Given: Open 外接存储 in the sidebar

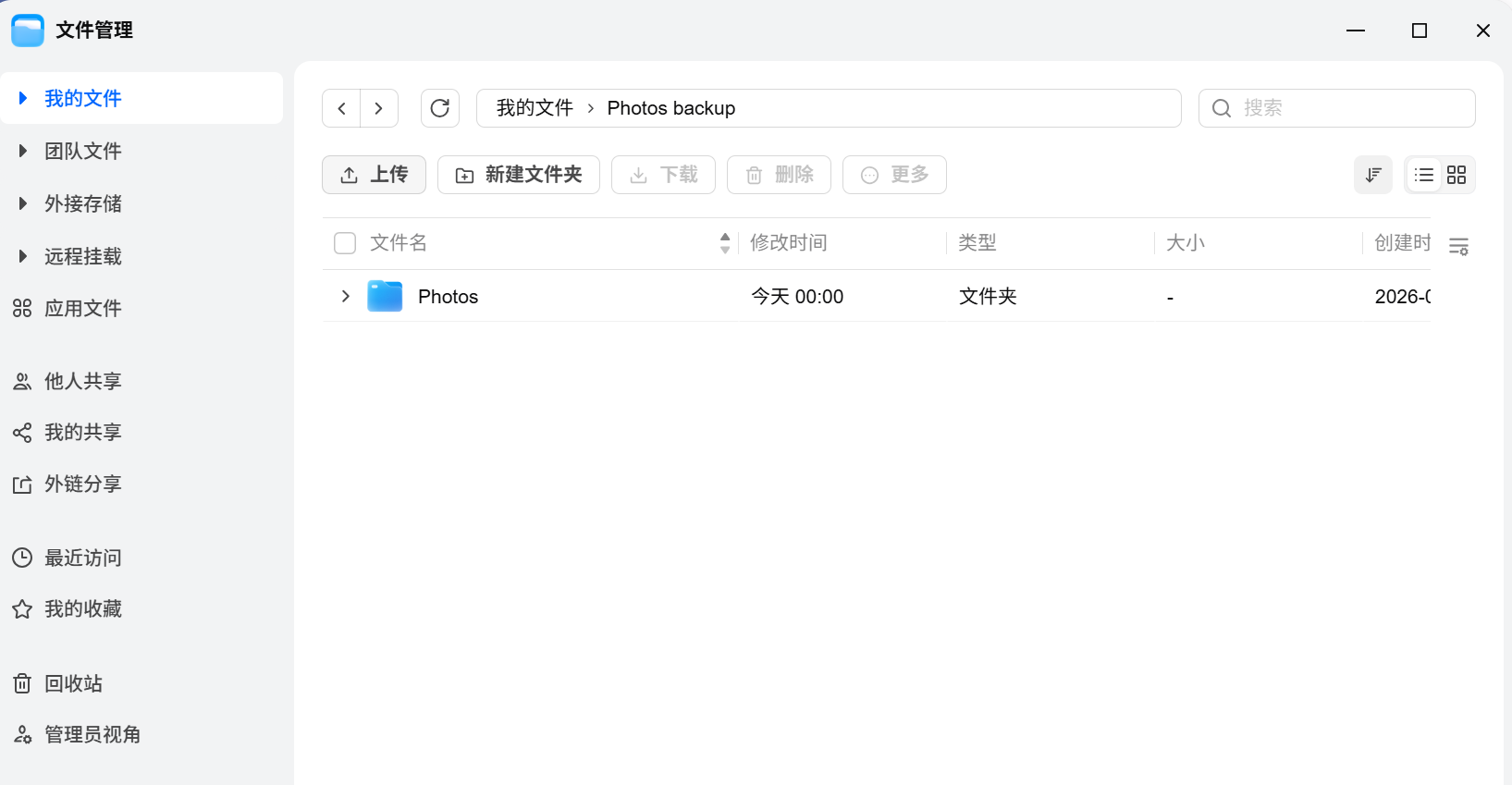Looking at the screenshot, I should click(x=141, y=203).
